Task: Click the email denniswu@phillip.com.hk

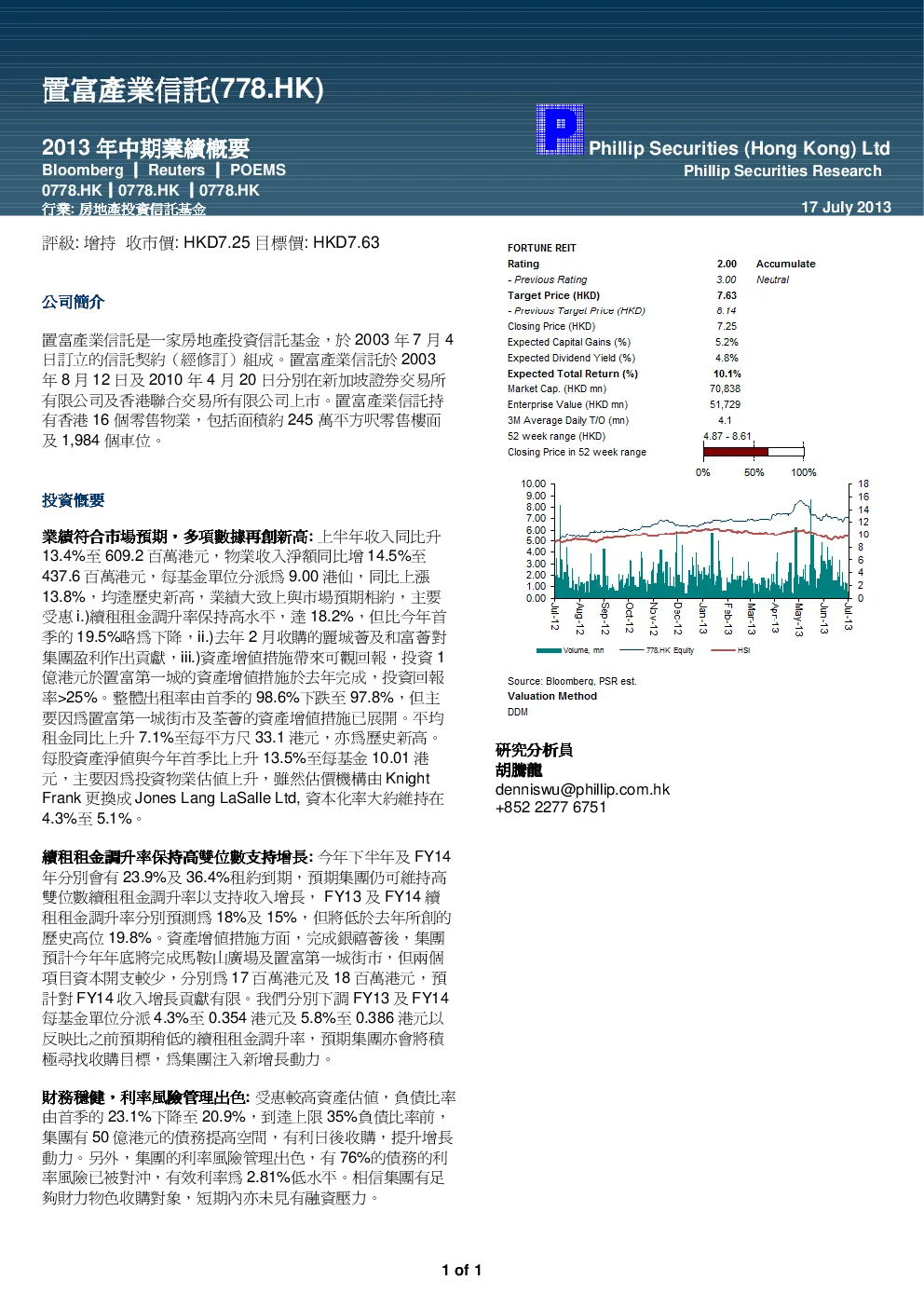Action: coord(582,789)
